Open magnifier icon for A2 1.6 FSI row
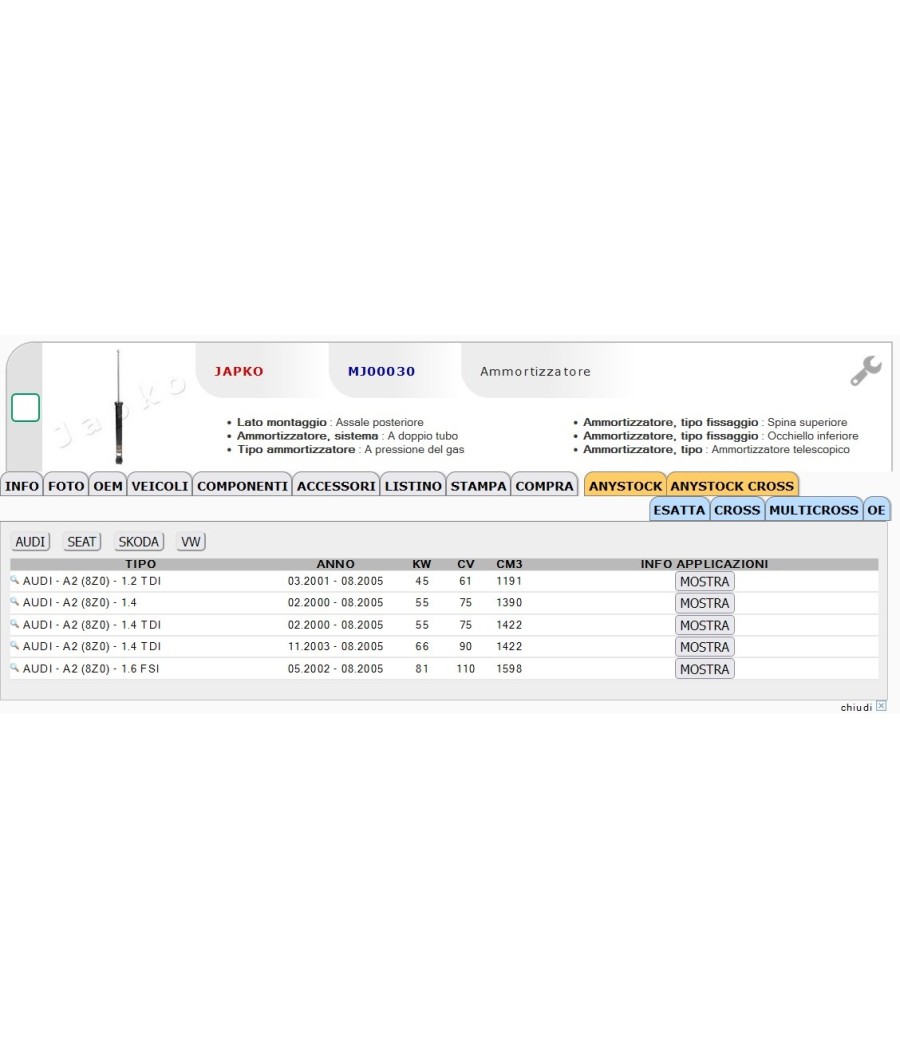This screenshot has height=1050, width=900. pyautogui.click(x=14, y=667)
